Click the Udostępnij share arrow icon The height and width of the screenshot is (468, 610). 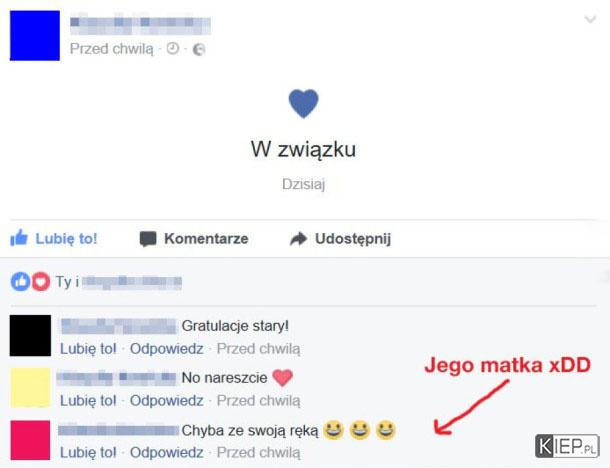(298, 238)
